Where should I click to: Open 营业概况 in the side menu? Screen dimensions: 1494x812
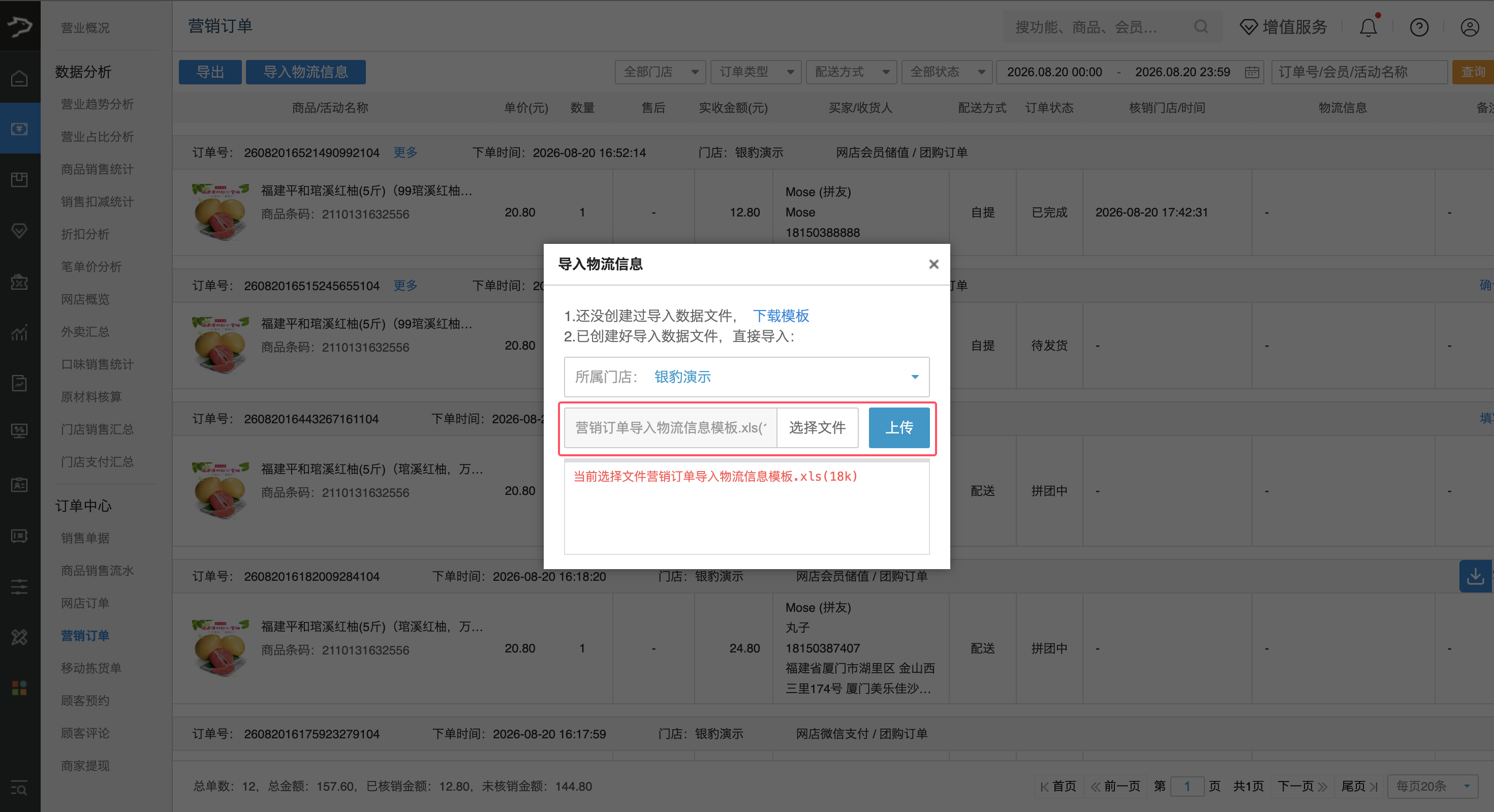click(85, 28)
